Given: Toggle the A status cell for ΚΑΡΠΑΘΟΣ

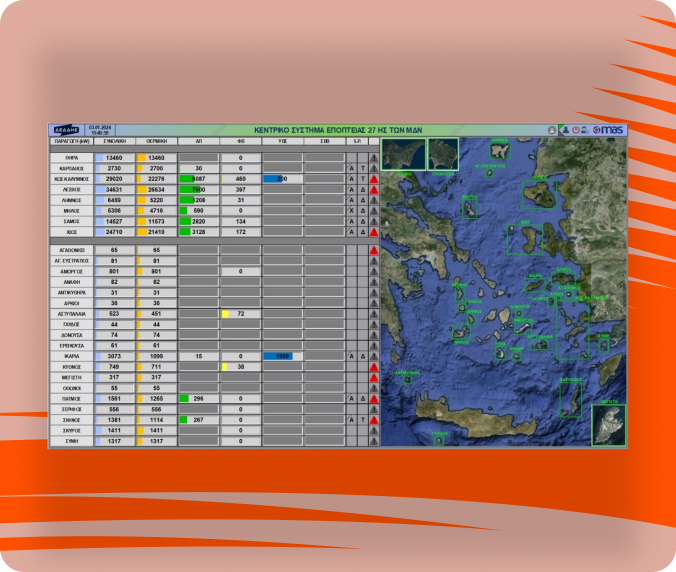Looking at the screenshot, I should pos(352,168).
